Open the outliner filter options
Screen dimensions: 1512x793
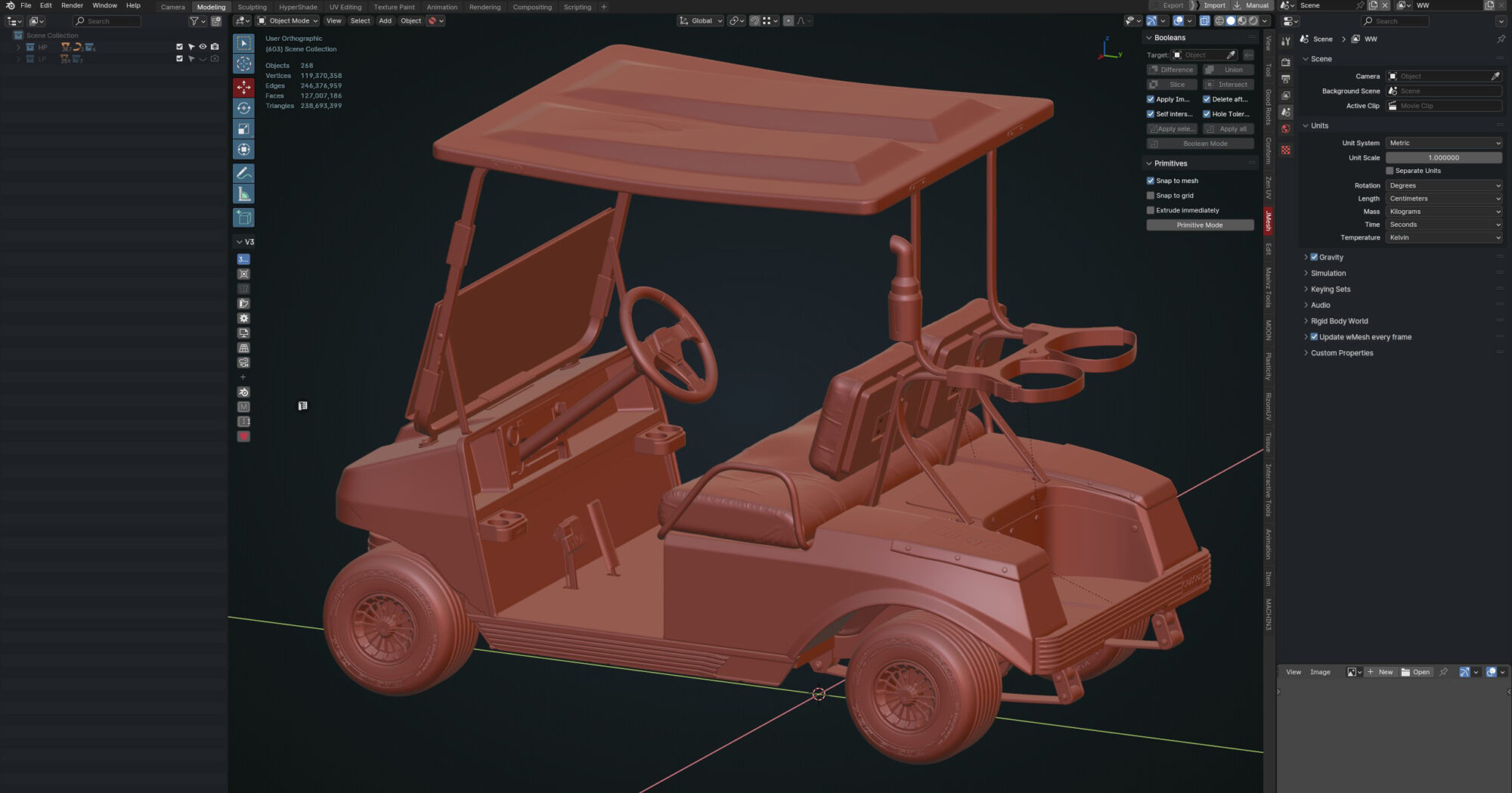195,20
